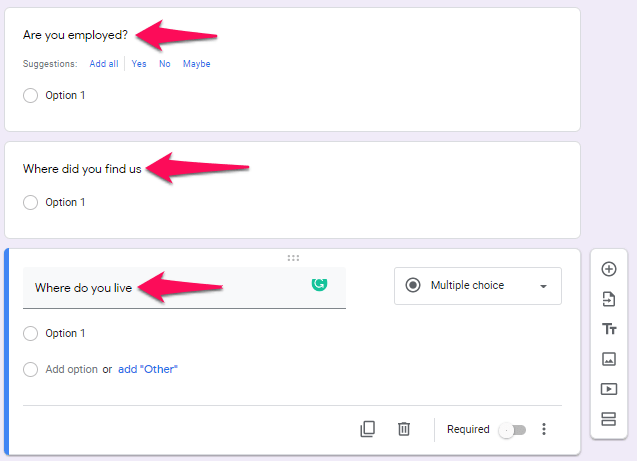Open the Multiple choice question type dropdown

[477, 286]
